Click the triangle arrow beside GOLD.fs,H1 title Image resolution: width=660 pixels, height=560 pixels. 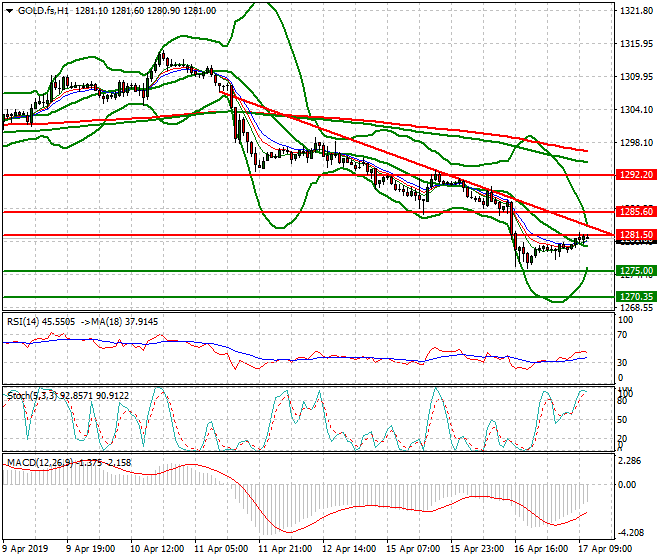(9, 11)
